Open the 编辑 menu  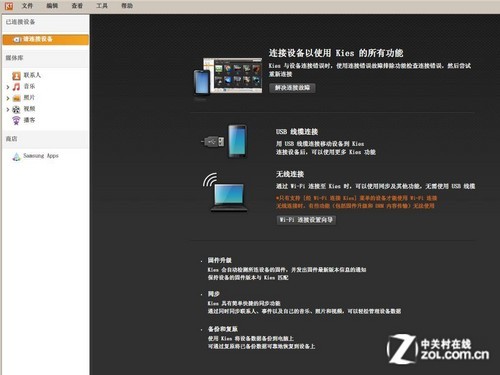pos(52,6)
